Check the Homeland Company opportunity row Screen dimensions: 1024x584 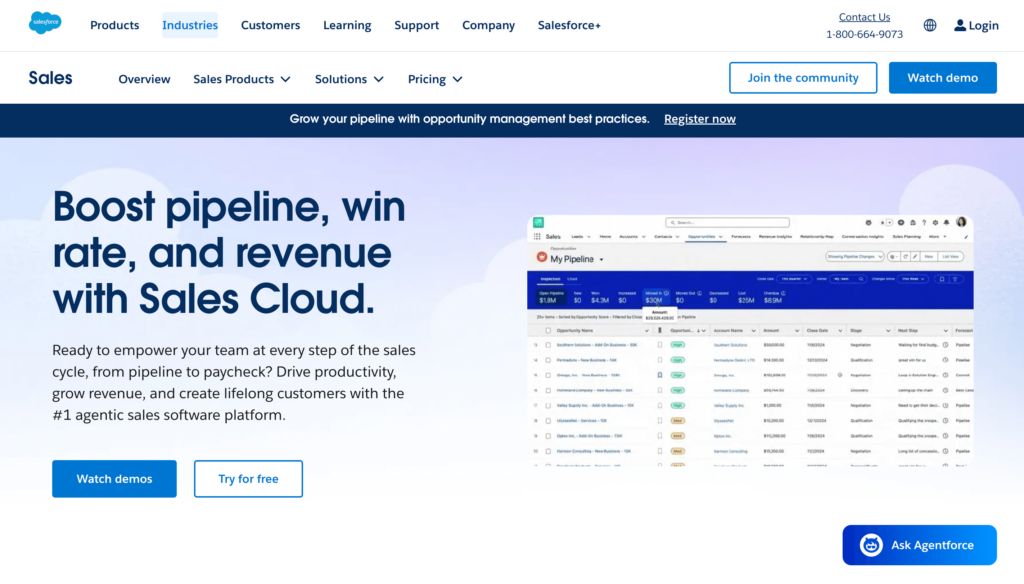[548, 390]
